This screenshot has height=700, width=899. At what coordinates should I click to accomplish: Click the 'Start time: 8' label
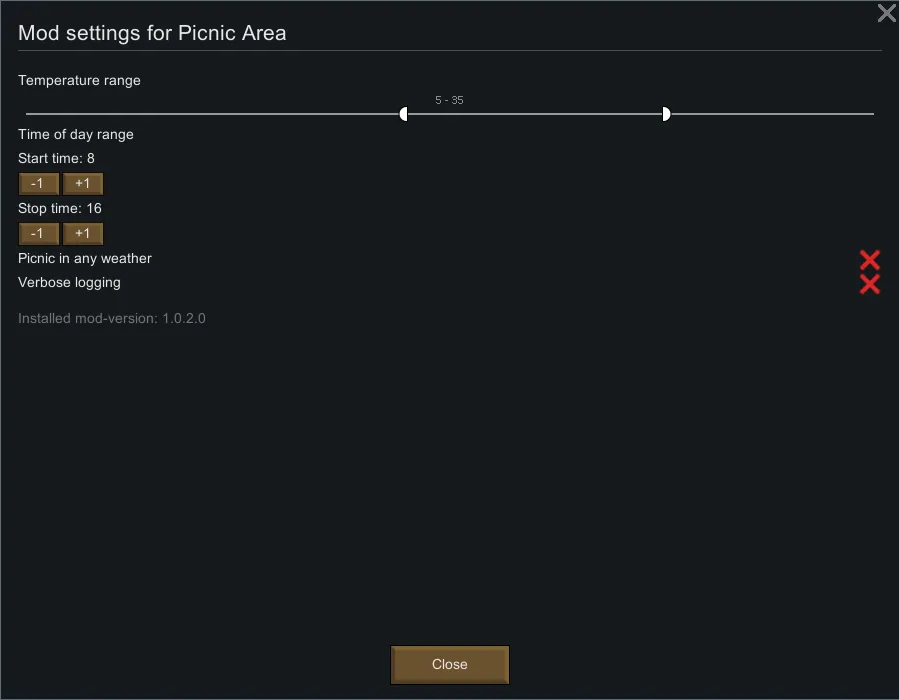pos(56,158)
